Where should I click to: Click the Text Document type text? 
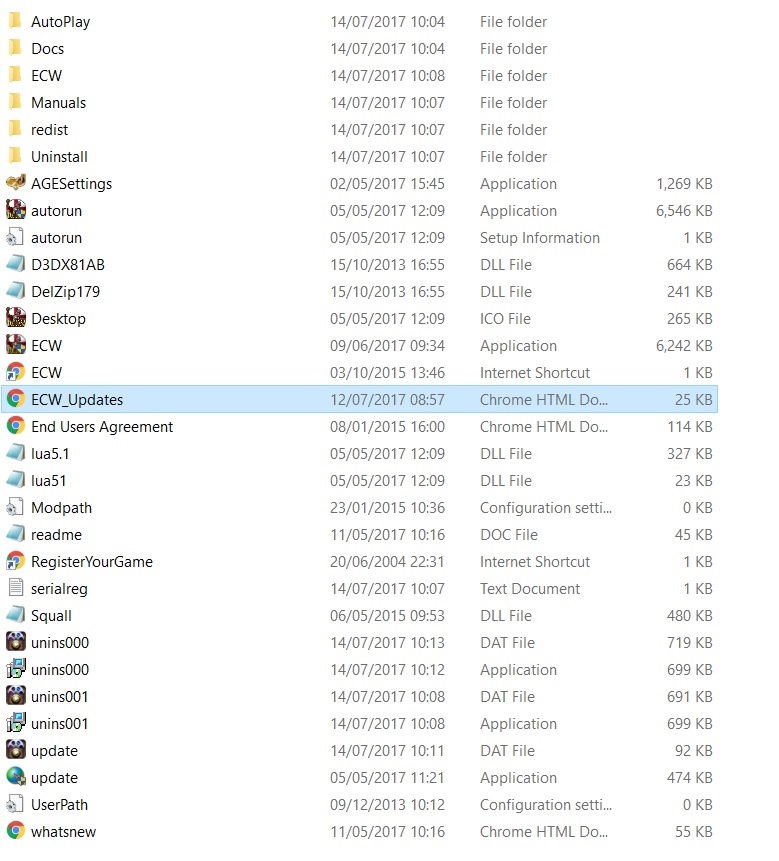click(530, 589)
